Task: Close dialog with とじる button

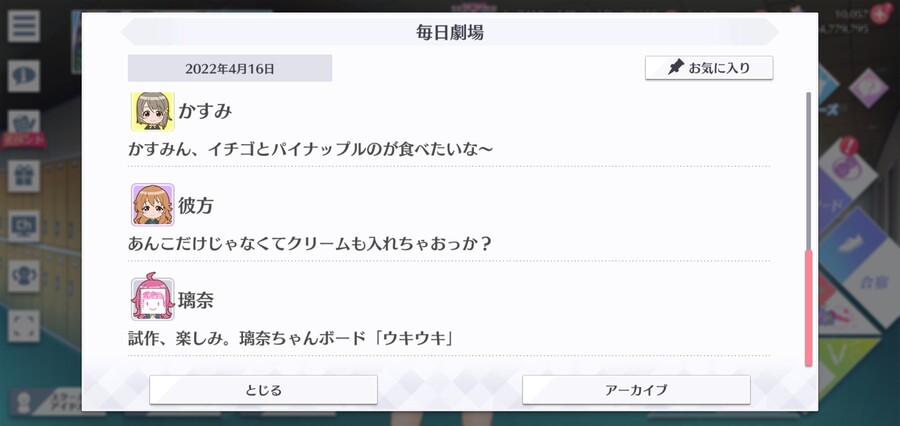Action: pyautogui.click(x=263, y=390)
